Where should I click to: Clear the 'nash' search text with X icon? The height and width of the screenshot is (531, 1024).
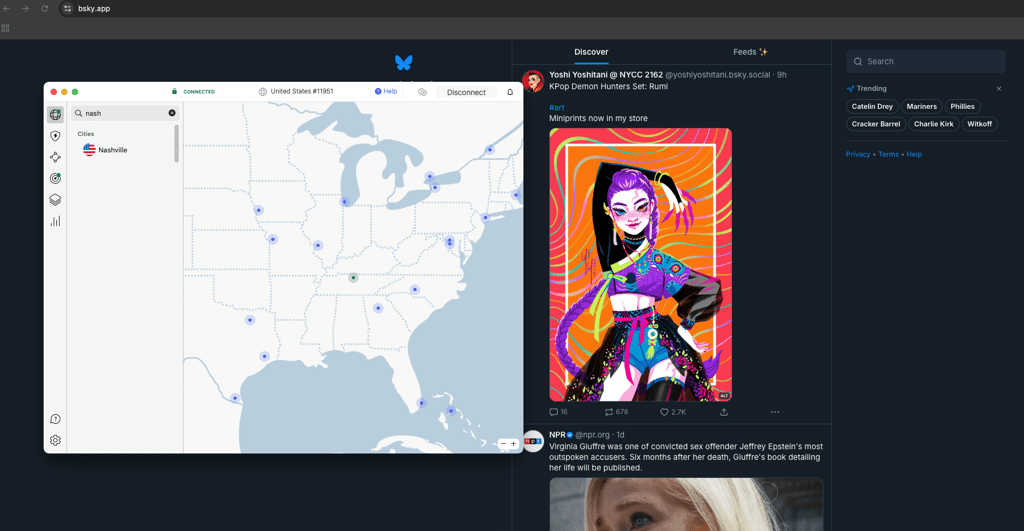click(x=172, y=113)
